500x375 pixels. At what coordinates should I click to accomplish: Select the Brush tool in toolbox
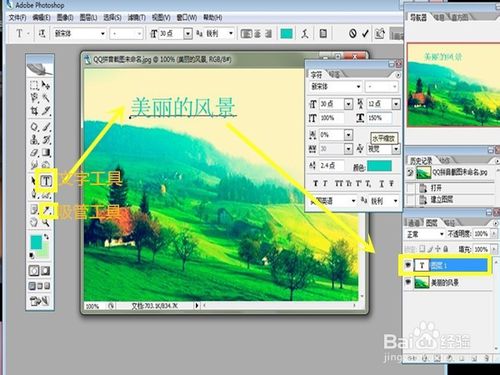tap(46, 127)
